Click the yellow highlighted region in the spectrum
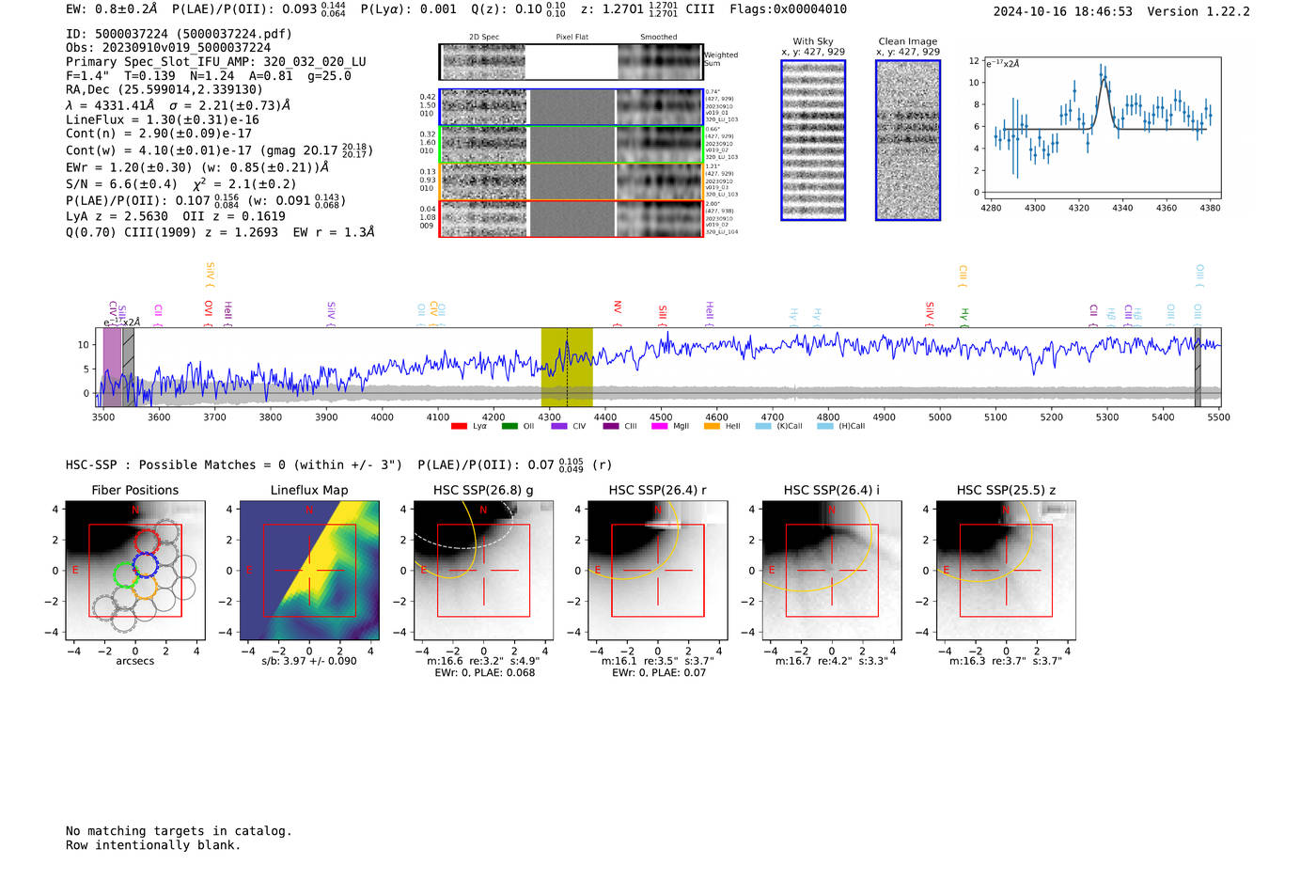The image size is (1316, 896). point(567,367)
